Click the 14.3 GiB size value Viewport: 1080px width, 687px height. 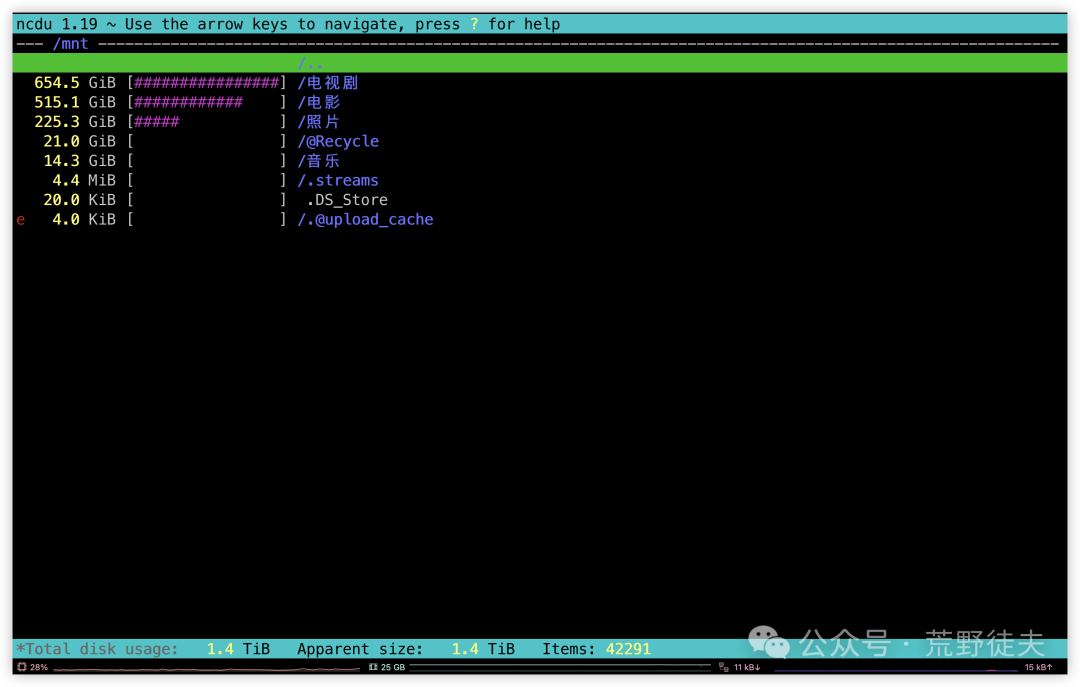coord(79,161)
